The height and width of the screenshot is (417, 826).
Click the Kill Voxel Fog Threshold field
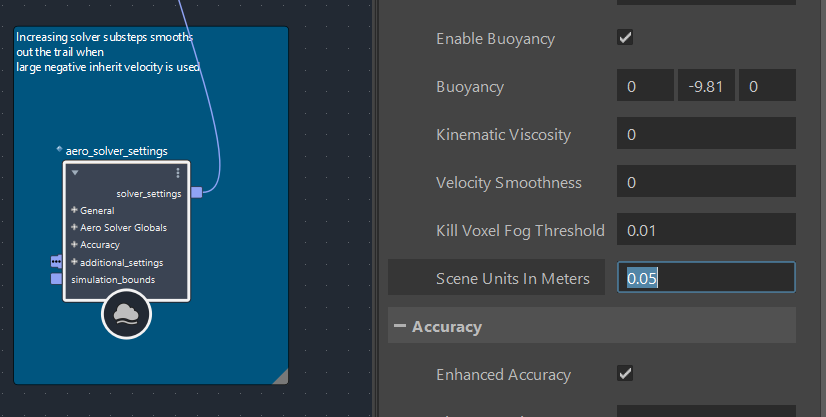coord(705,230)
